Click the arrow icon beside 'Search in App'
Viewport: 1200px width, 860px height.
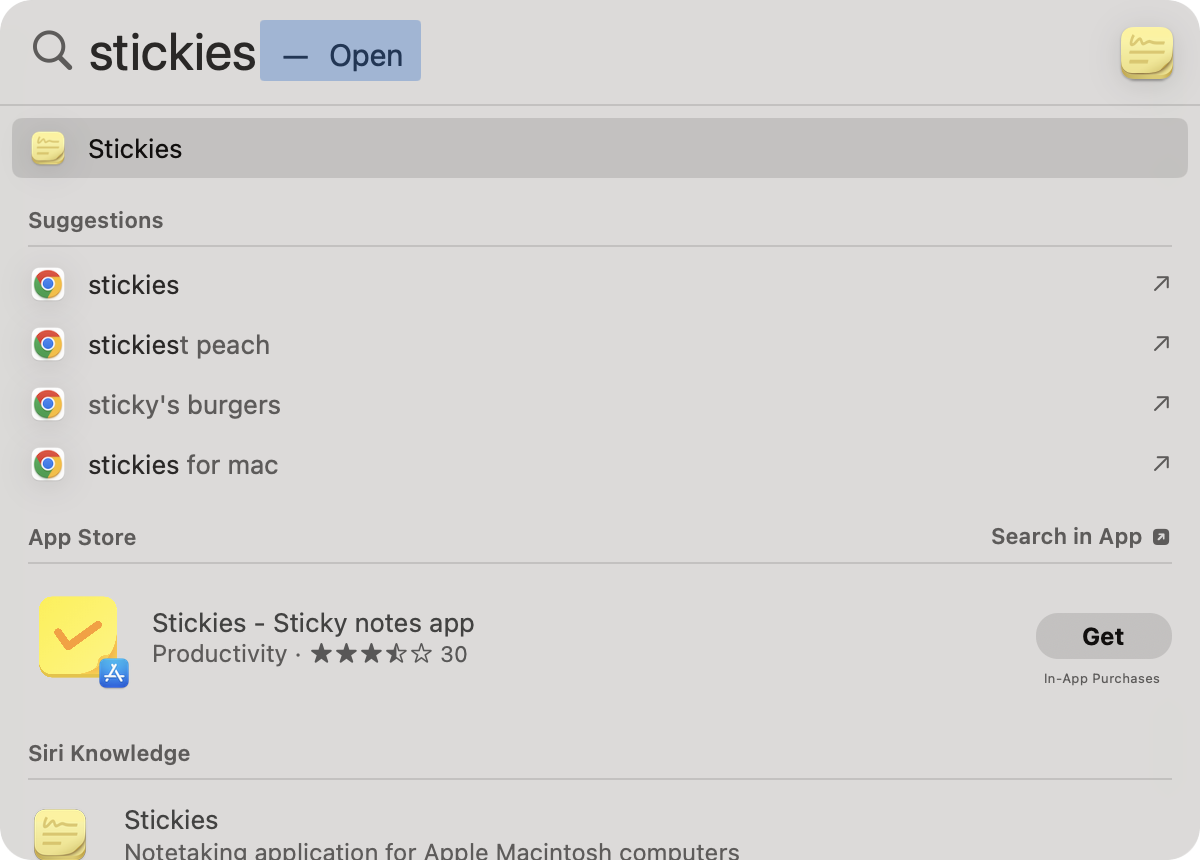click(x=1160, y=537)
